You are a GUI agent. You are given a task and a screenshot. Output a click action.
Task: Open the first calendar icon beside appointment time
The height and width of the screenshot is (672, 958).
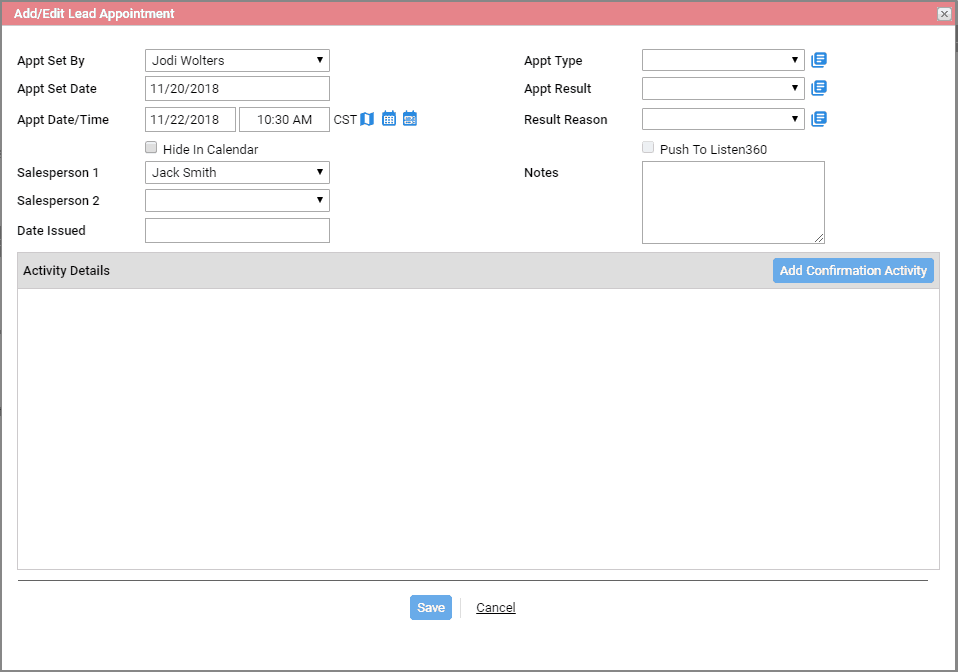pyautogui.click(x=389, y=119)
